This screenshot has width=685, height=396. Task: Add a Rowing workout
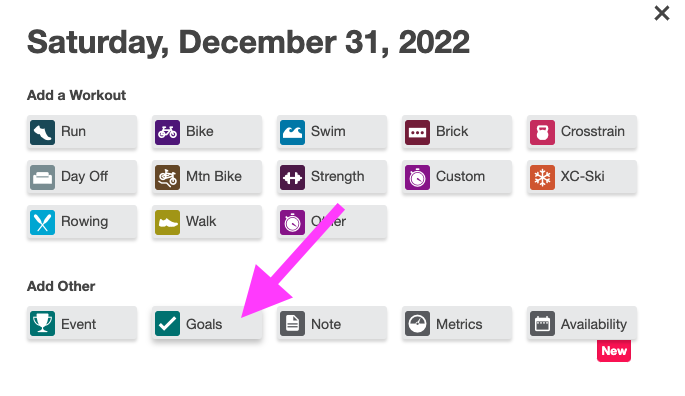click(82, 222)
